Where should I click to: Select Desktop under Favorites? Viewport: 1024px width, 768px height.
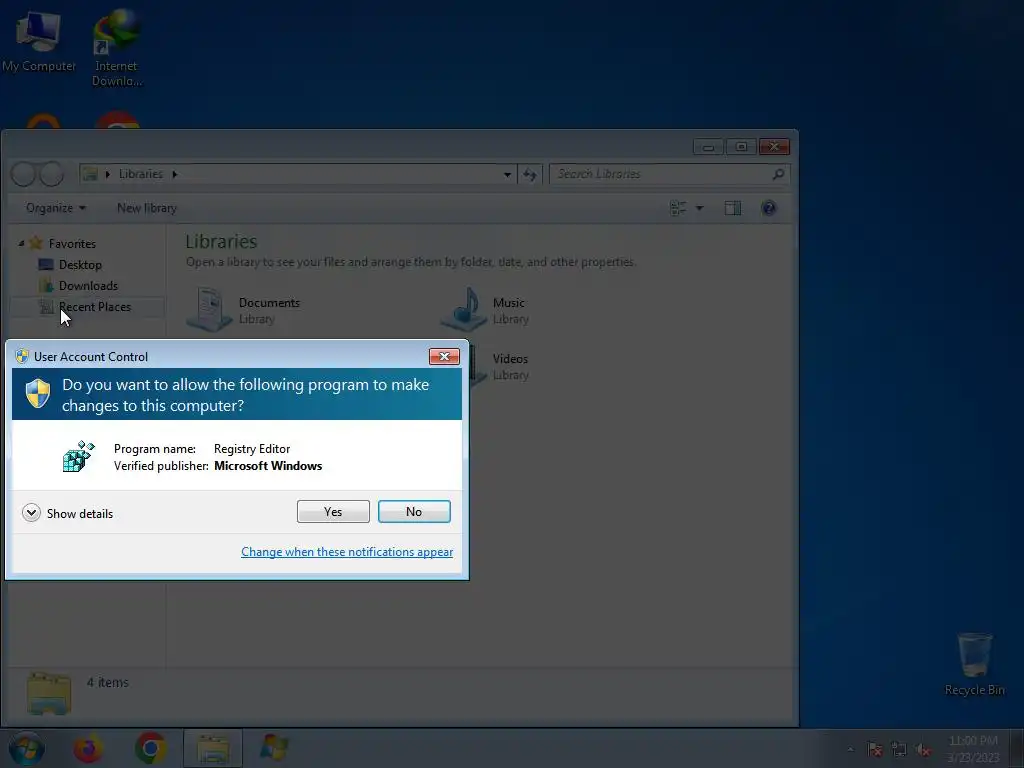(x=80, y=264)
